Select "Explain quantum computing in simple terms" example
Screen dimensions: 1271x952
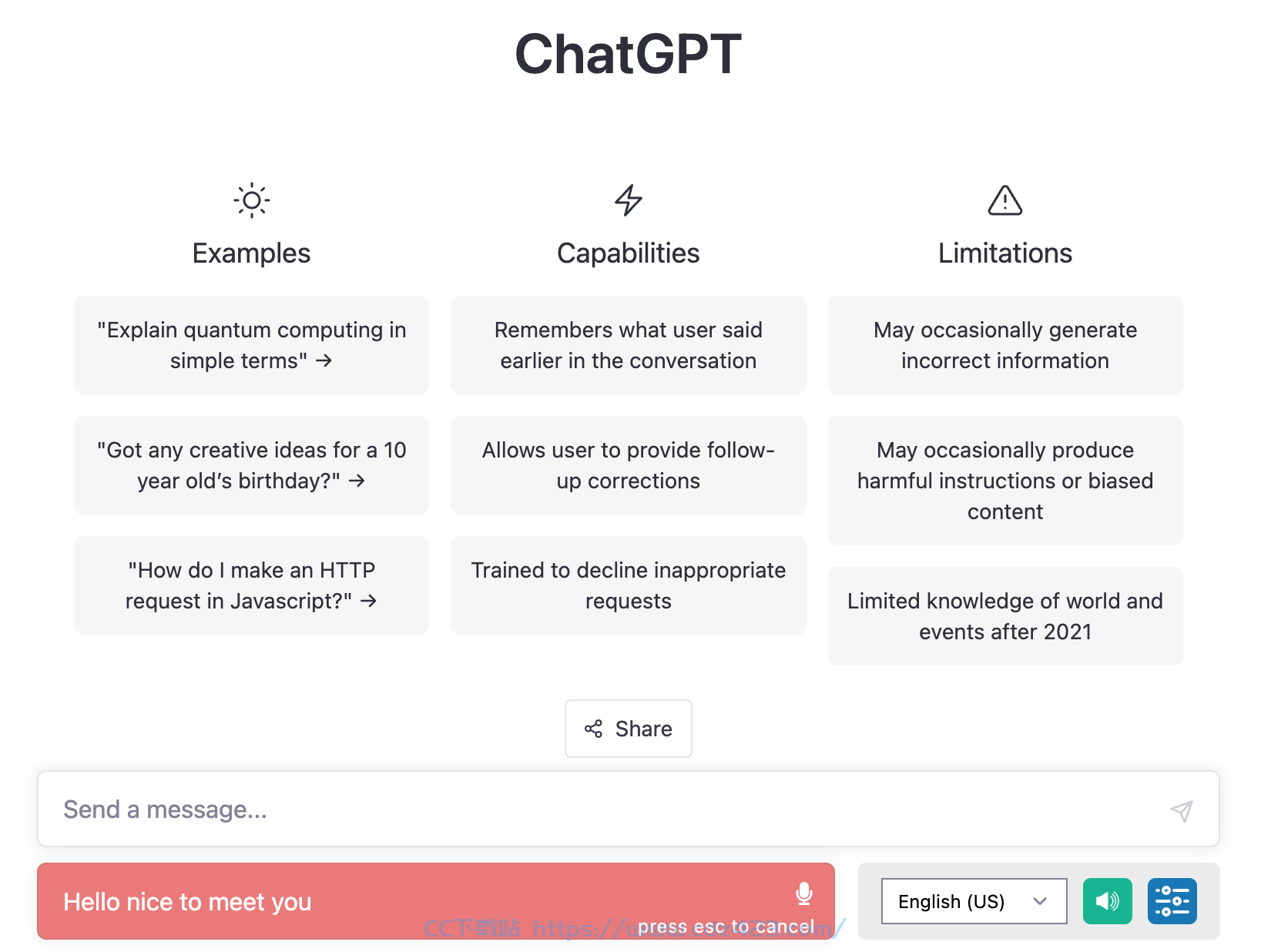251,345
